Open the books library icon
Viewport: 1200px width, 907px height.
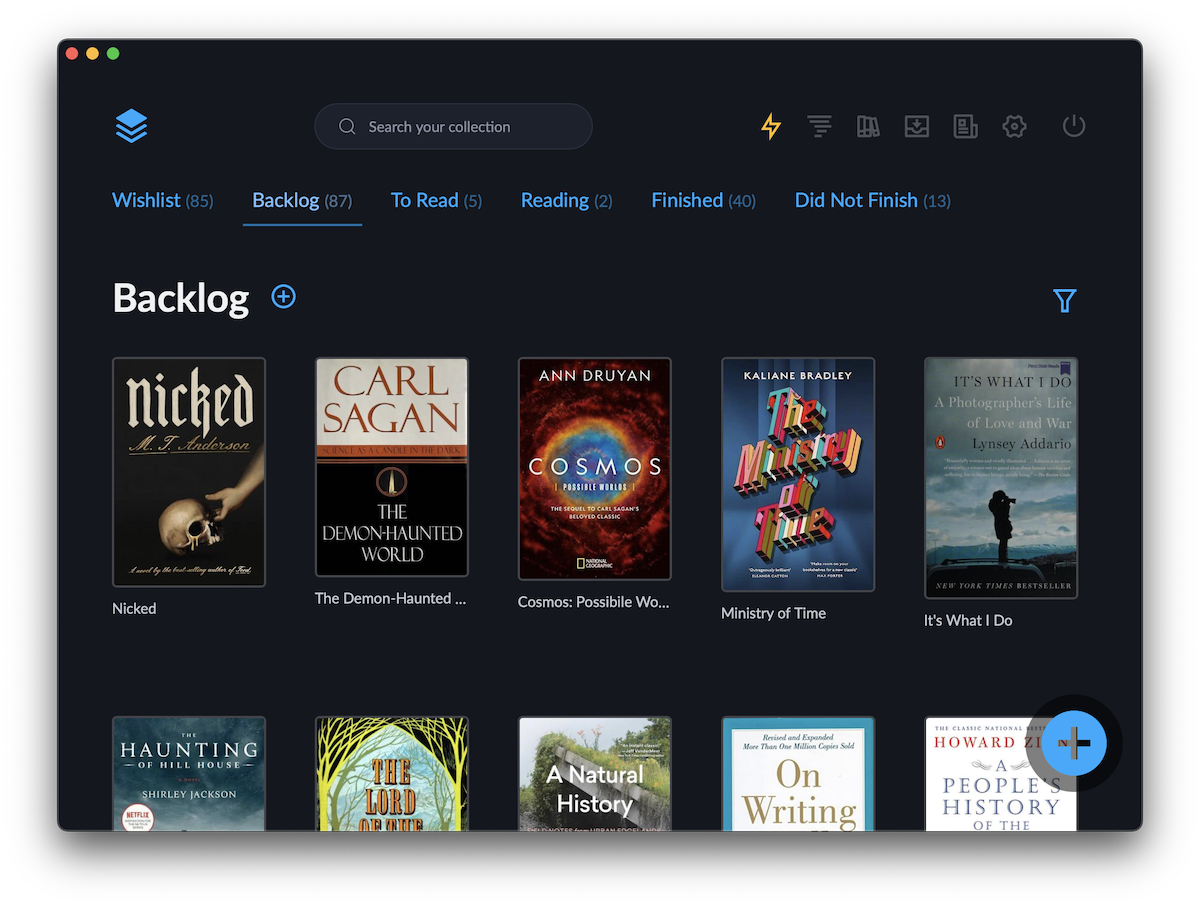coord(868,126)
